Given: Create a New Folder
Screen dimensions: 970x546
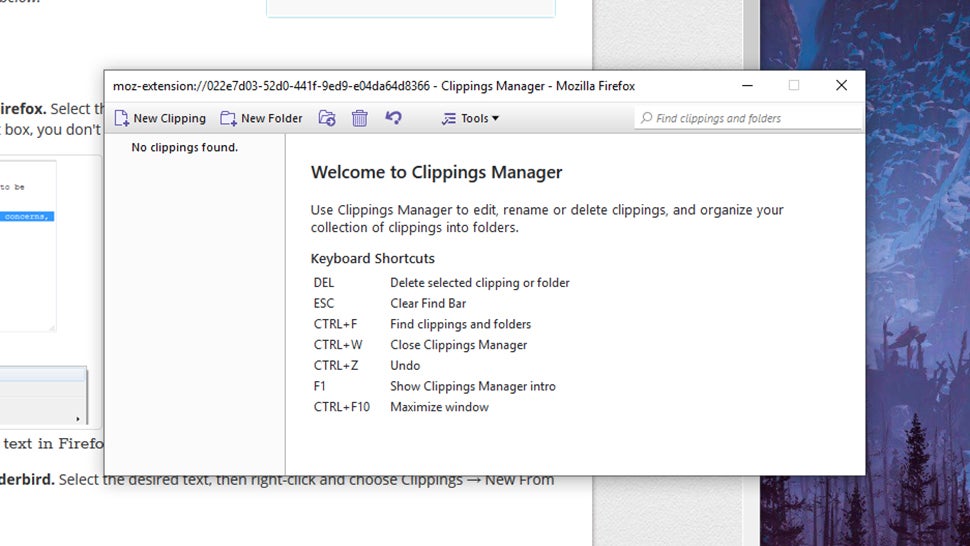Looking at the screenshot, I should [262, 118].
